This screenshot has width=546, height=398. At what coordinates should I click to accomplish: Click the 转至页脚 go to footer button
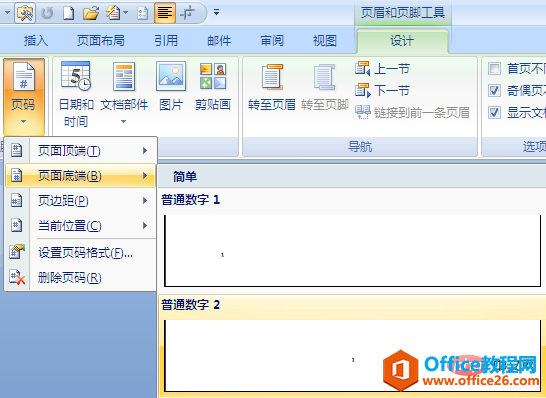click(325, 86)
